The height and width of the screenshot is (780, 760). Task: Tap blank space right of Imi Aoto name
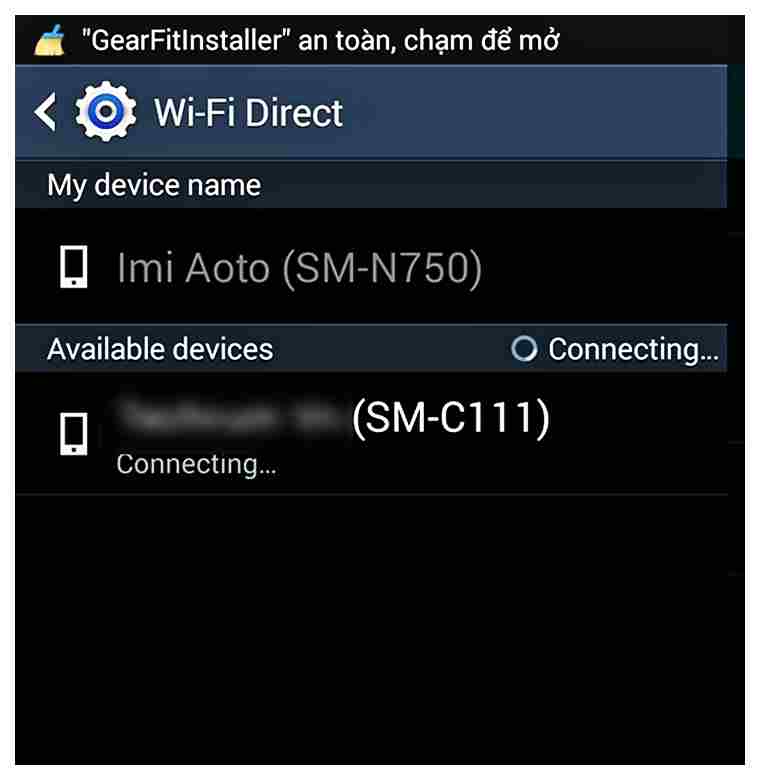coord(604,268)
